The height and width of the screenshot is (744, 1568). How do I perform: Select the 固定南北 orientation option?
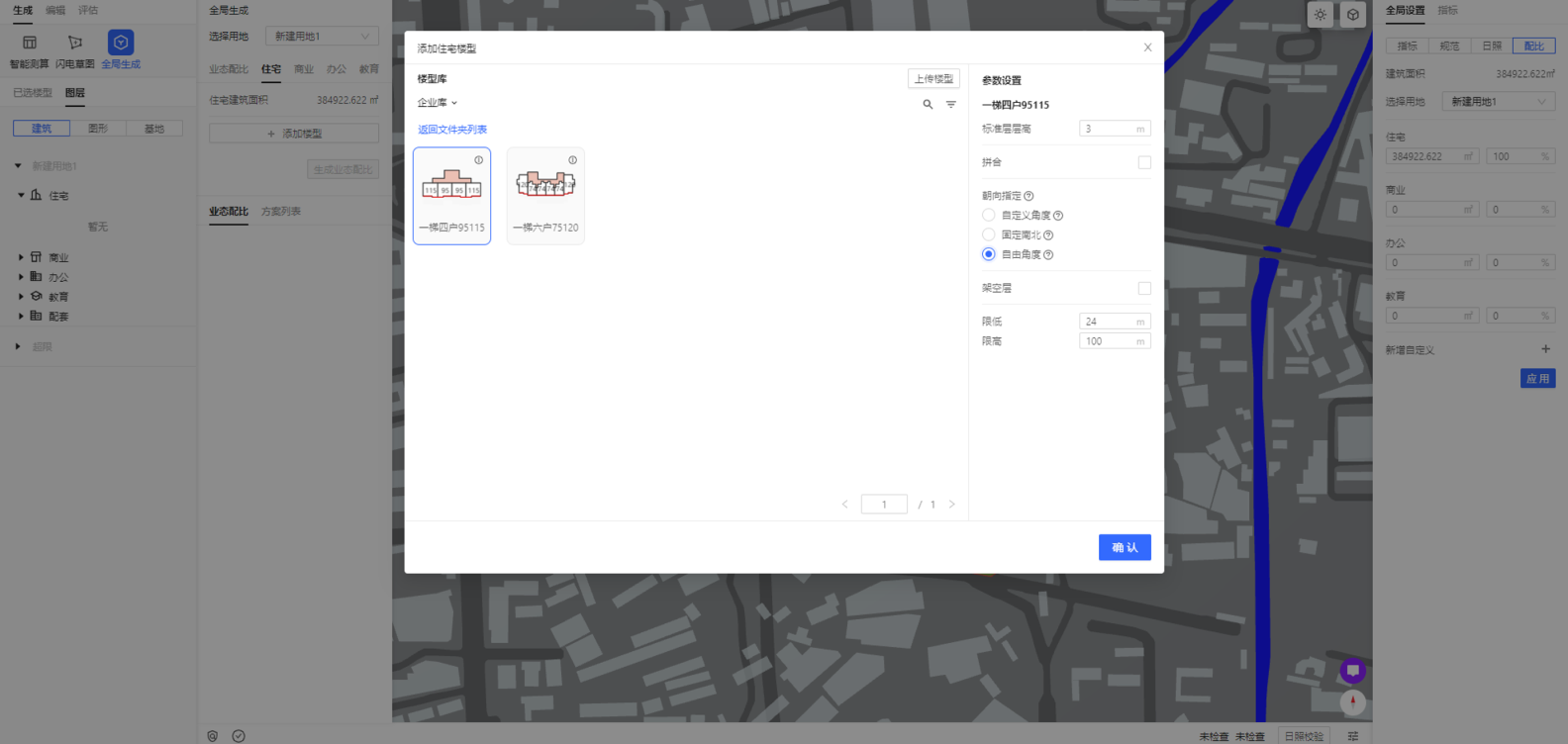989,234
